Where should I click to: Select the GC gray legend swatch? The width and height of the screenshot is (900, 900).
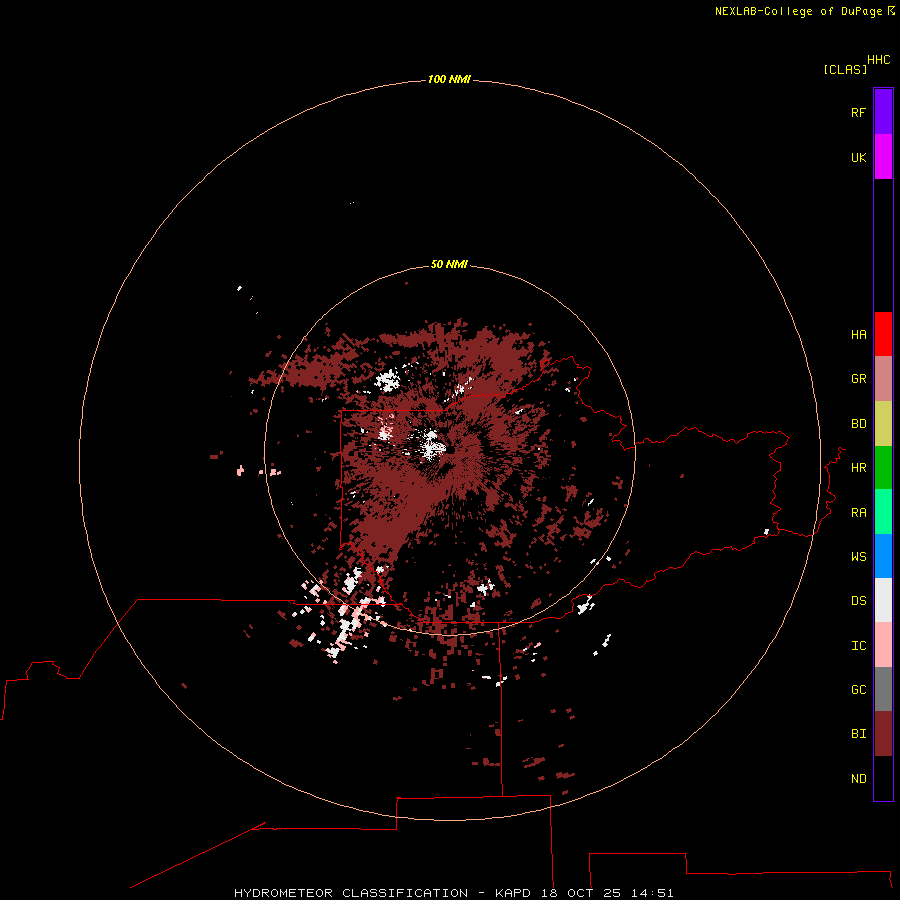point(883,689)
